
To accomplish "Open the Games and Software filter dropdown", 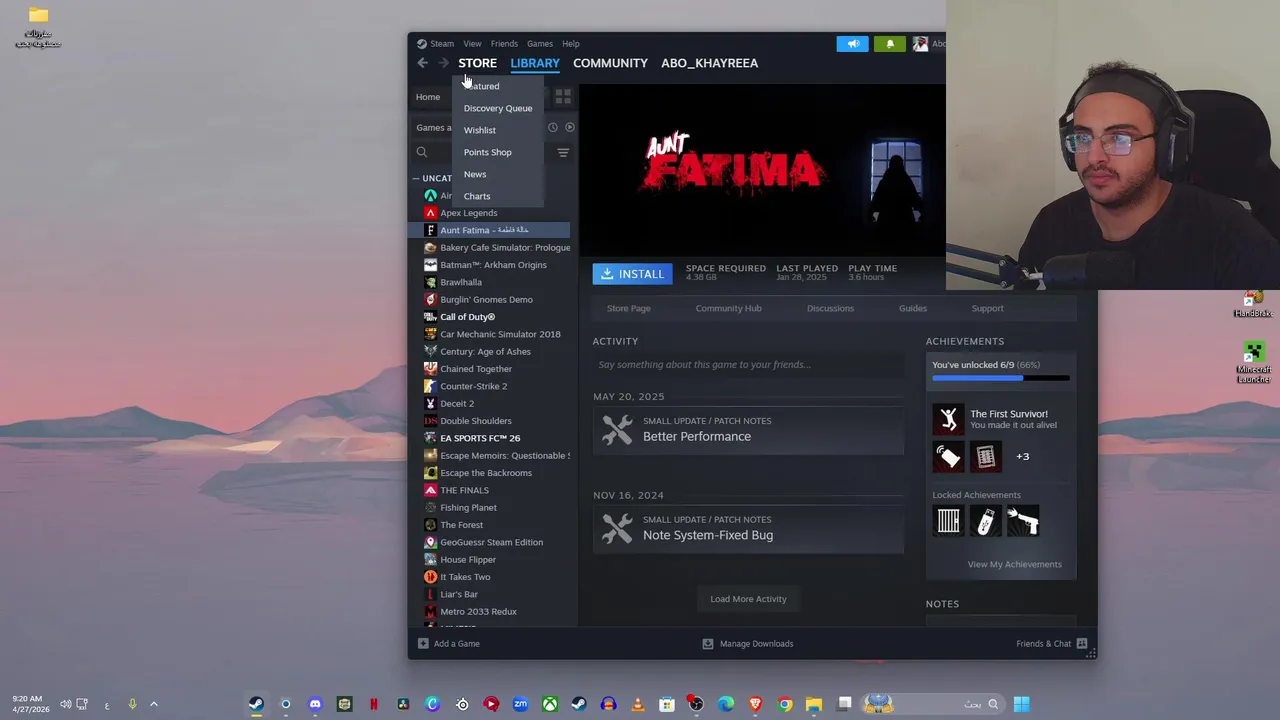I will coord(433,127).
